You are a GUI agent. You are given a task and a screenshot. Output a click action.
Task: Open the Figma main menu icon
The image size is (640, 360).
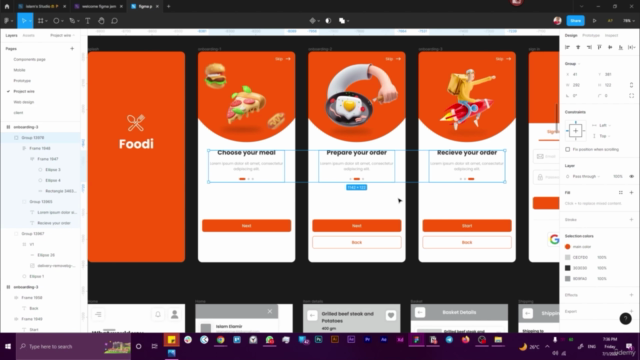7,21
